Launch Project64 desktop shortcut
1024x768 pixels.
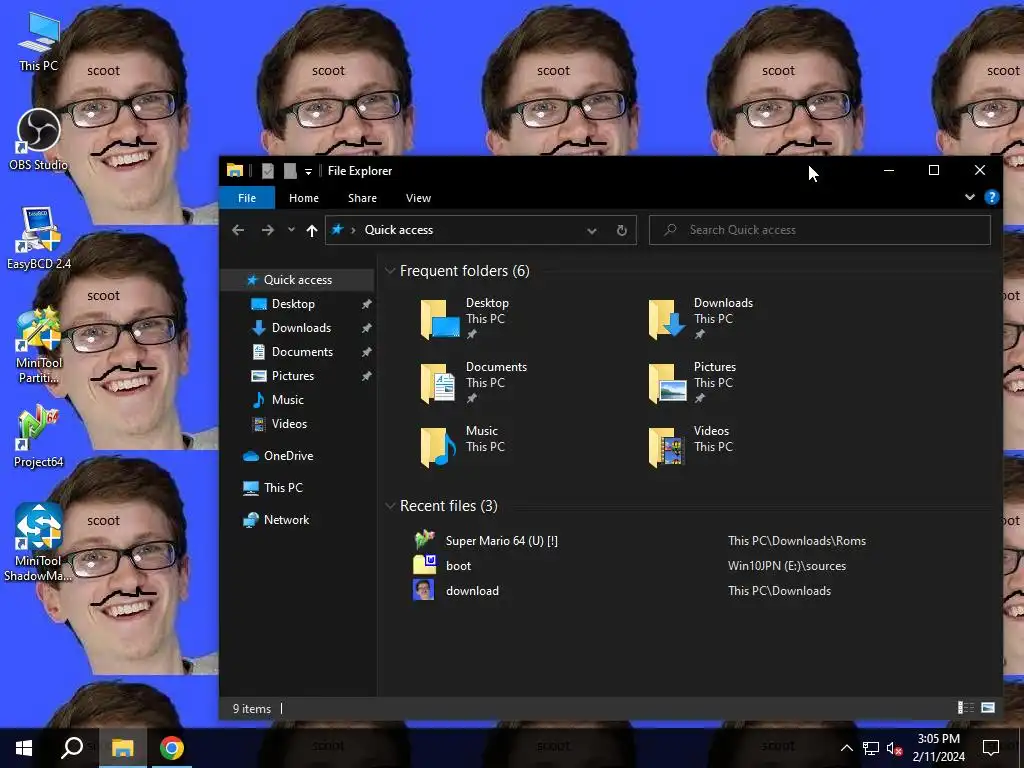(x=39, y=437)
